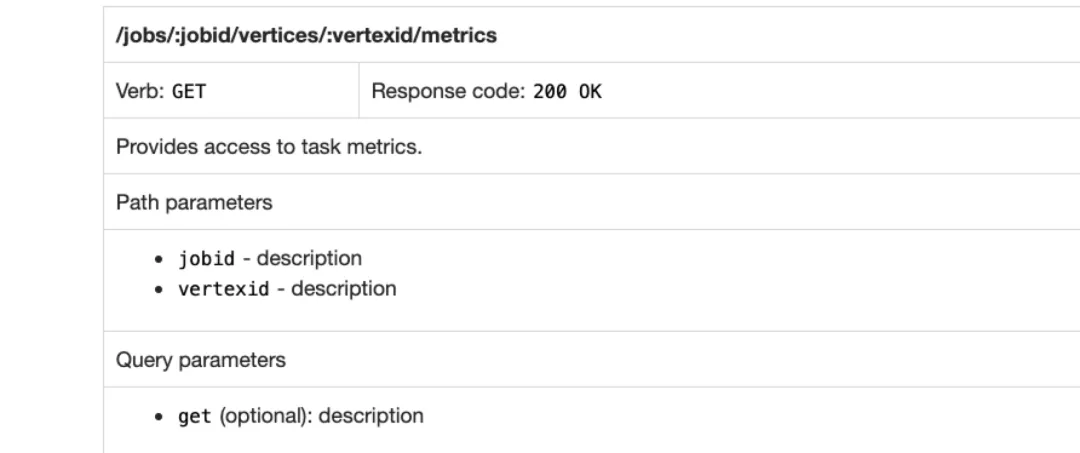Image resolution: width=1080 pixels, height=453 pixels.
Task: Click the Query parameters row header
Action: 200,360
